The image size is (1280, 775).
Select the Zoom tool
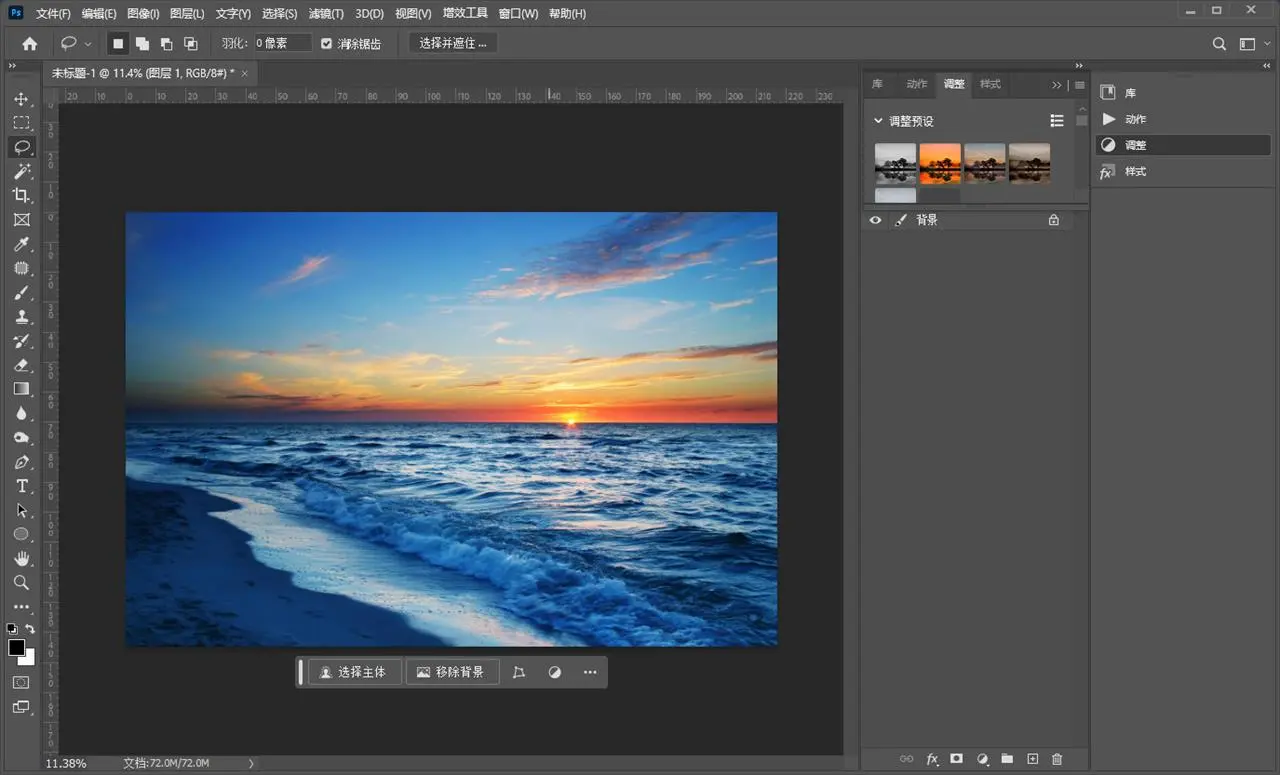[x=22, y=582]
